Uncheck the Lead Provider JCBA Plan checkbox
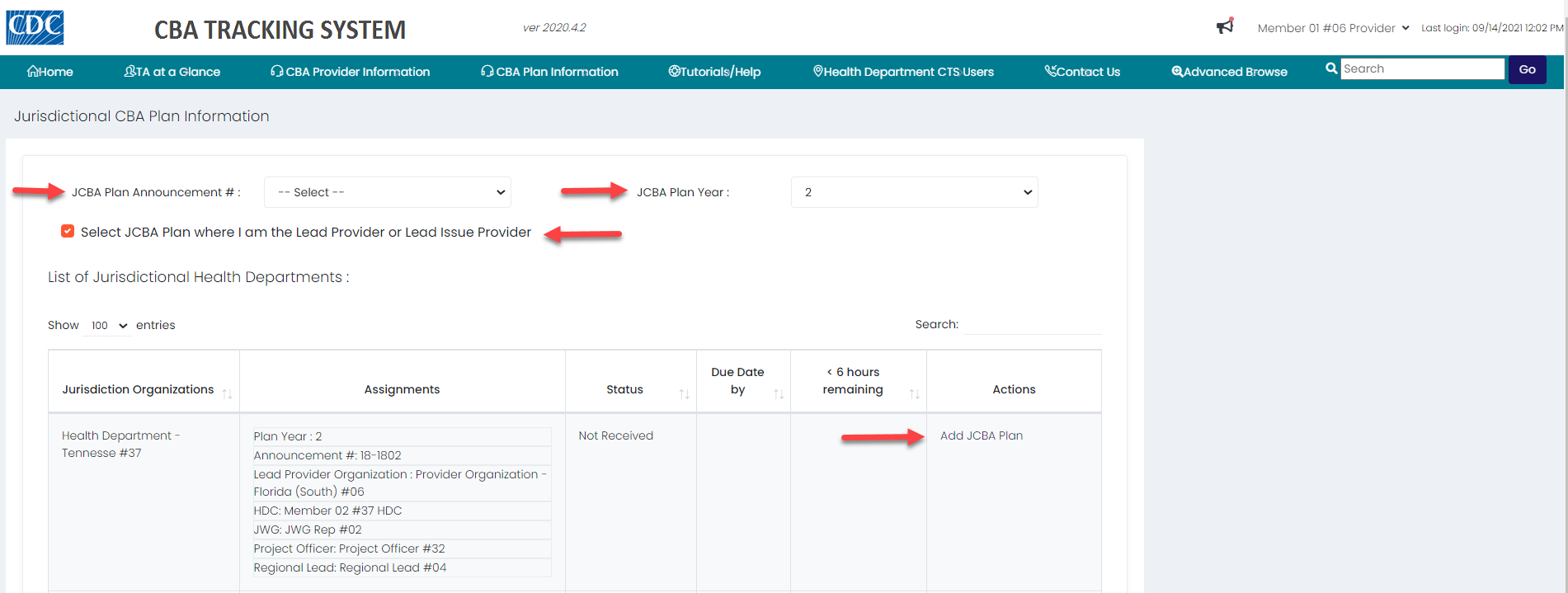 tap(68, 232)
